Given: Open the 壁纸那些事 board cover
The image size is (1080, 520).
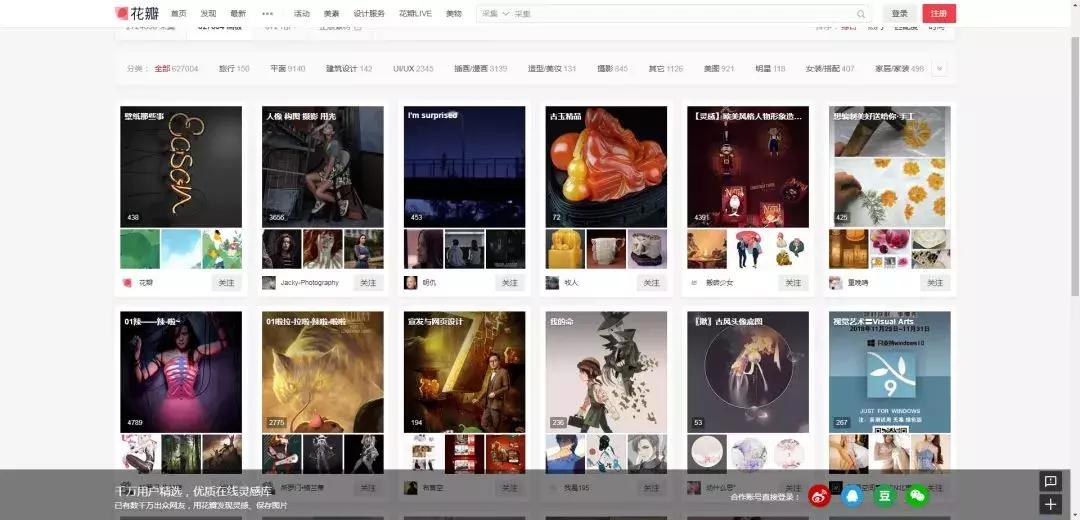Looking at the screenshot, I should coord(181,167).
